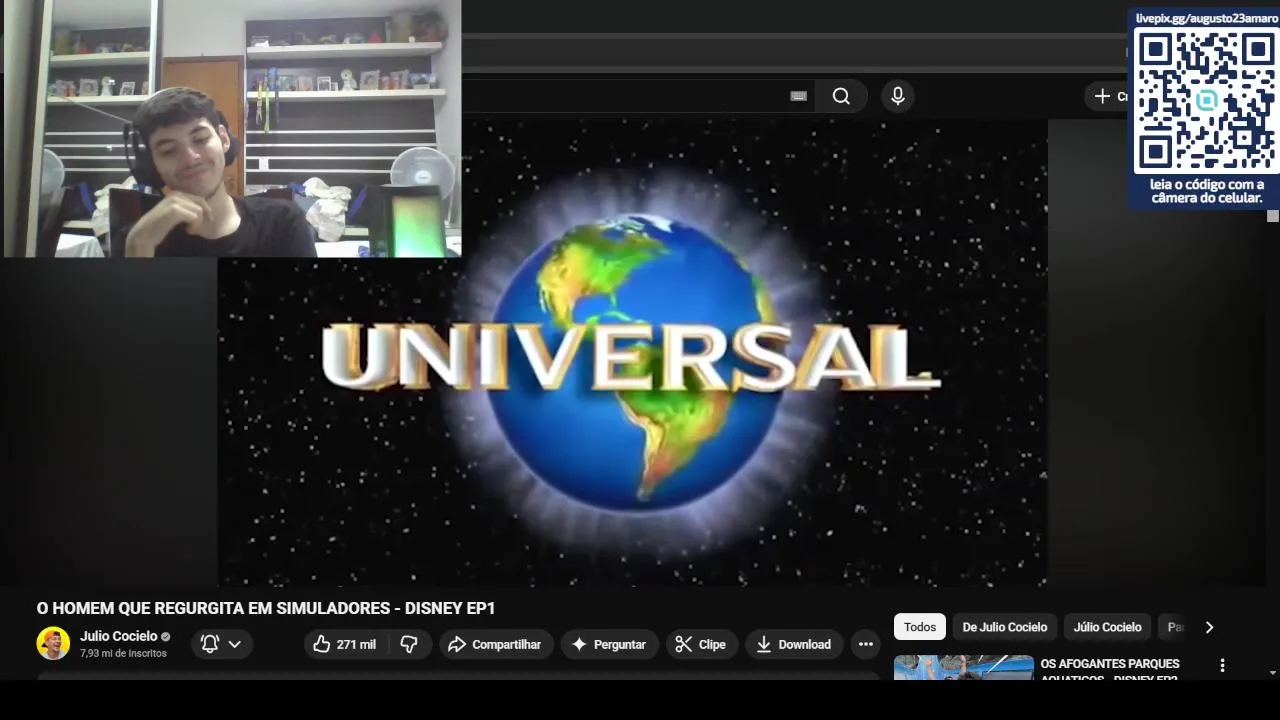The height and width of the screenshot is (720, 1280).
Task: Click the webcam overlay of streamer
Action: [x=233, y=129]
